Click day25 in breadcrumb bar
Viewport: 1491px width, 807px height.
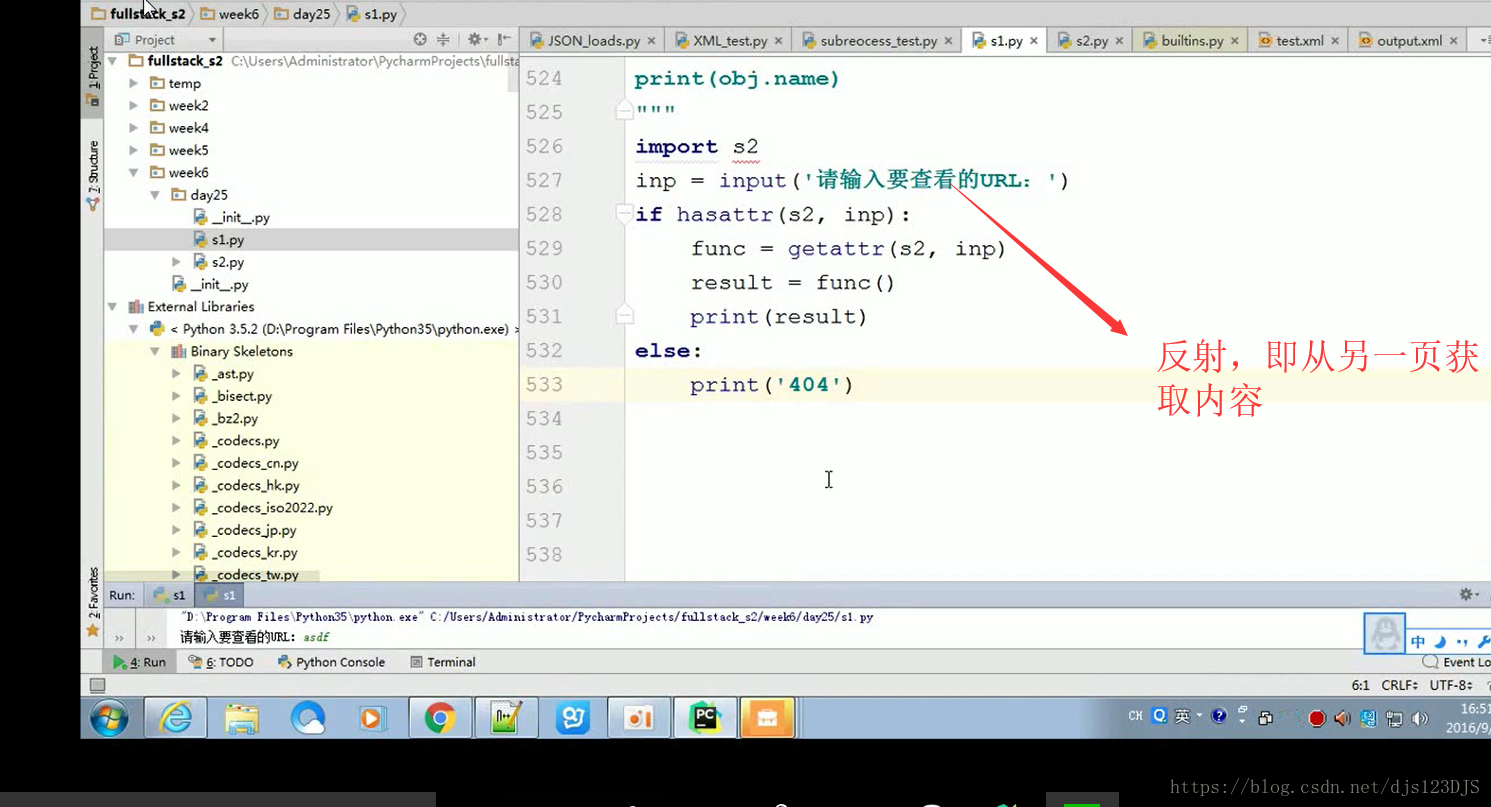pos(302,14)
